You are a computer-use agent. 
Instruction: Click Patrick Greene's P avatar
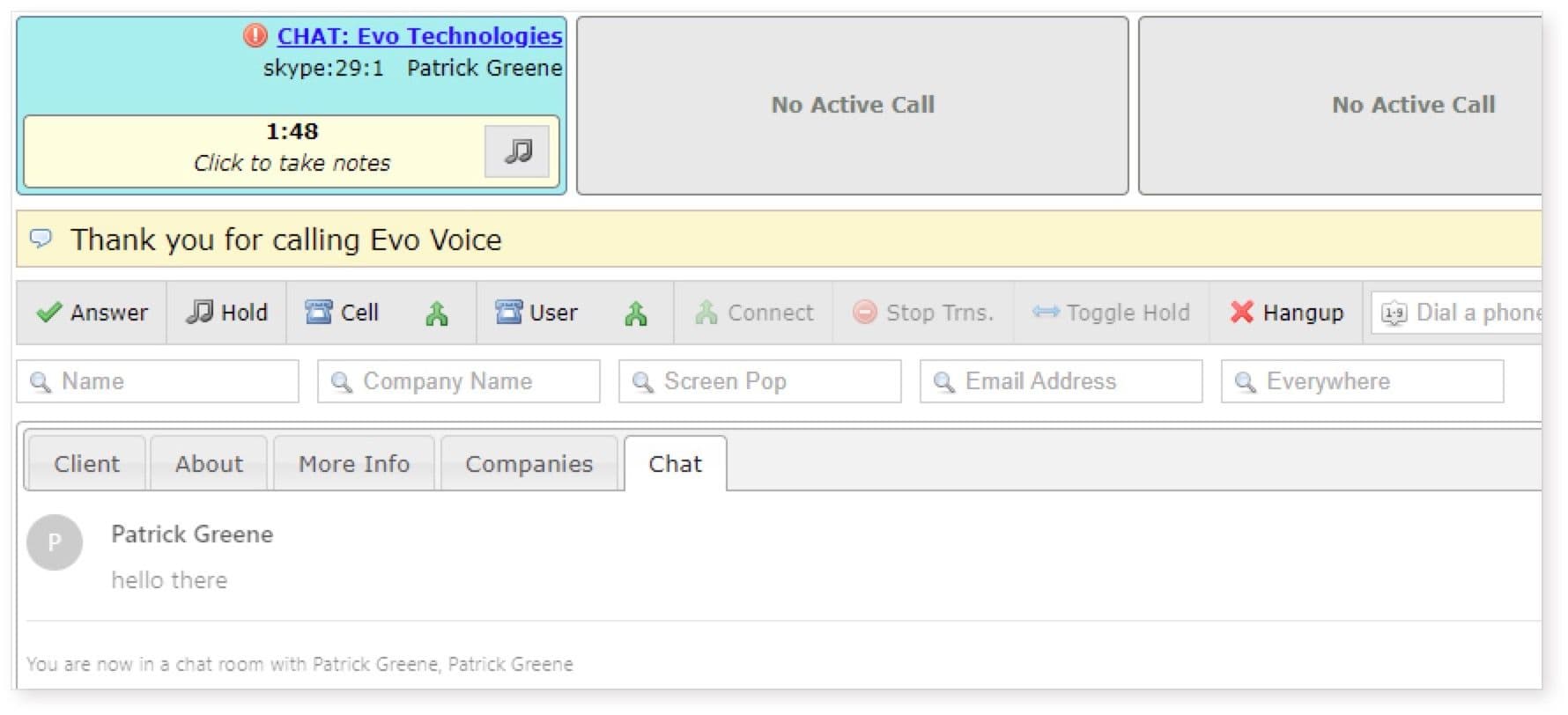click(55, 542)
